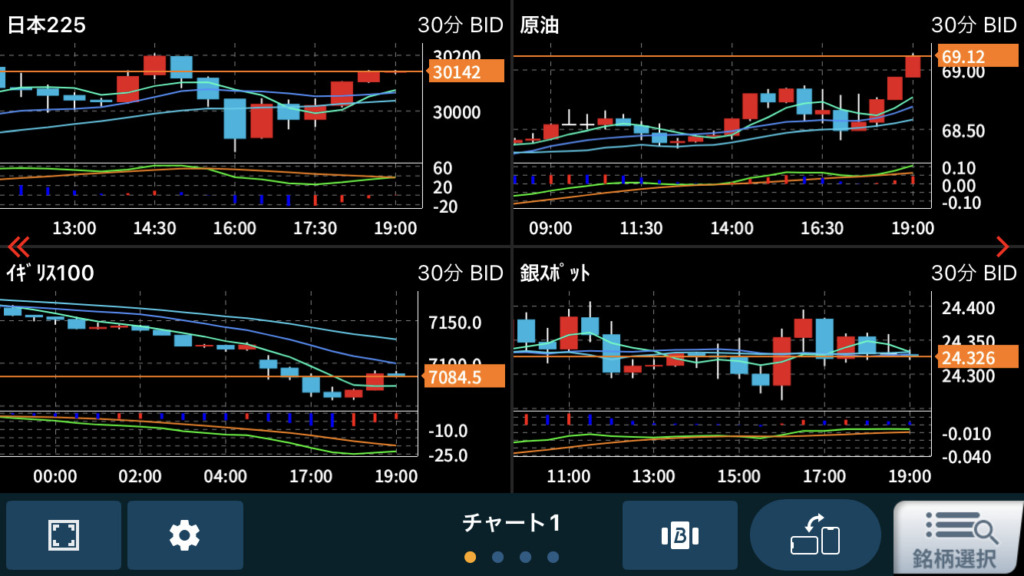Tap the 7084.5 current price tag
The width and height of the screenshot is (1024, 576).
tap(464, 377)
